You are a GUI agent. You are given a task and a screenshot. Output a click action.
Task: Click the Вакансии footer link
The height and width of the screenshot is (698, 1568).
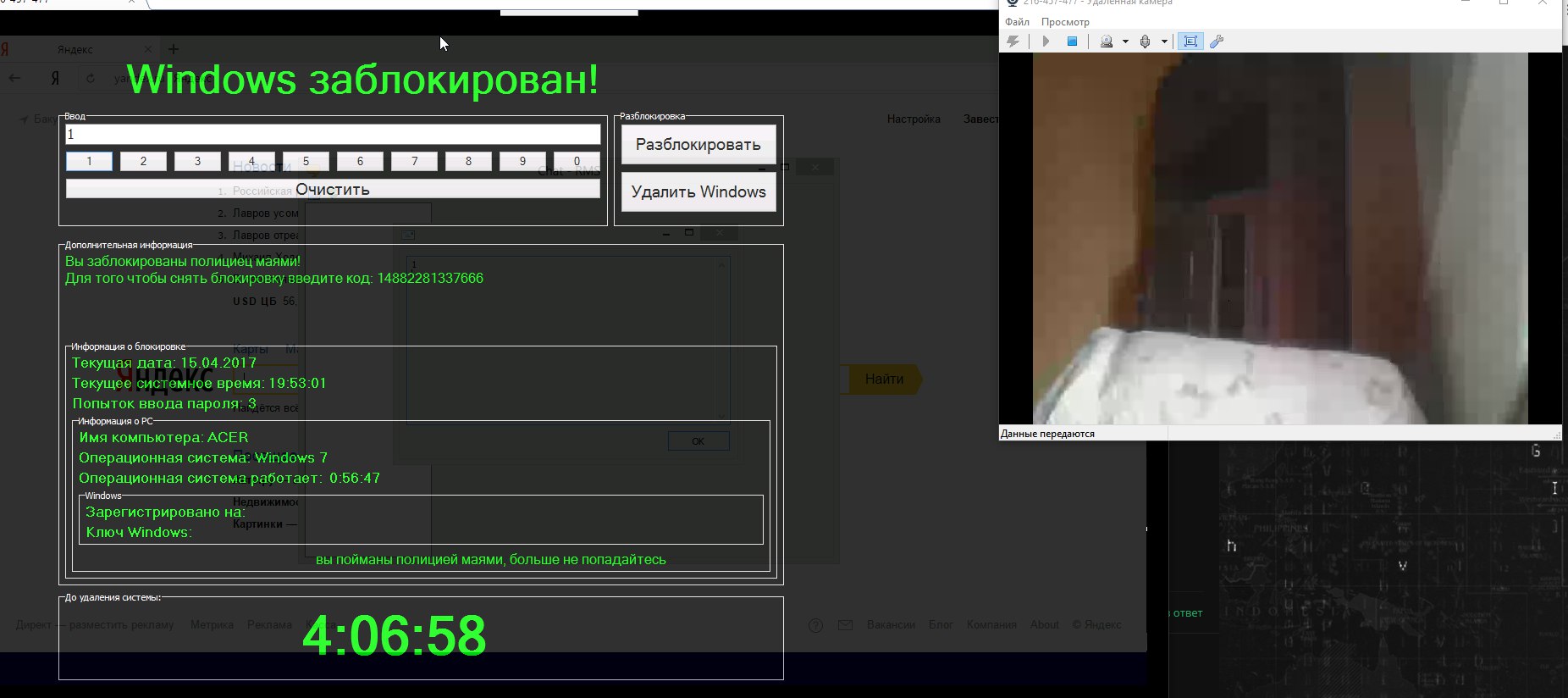coord(891,624)
